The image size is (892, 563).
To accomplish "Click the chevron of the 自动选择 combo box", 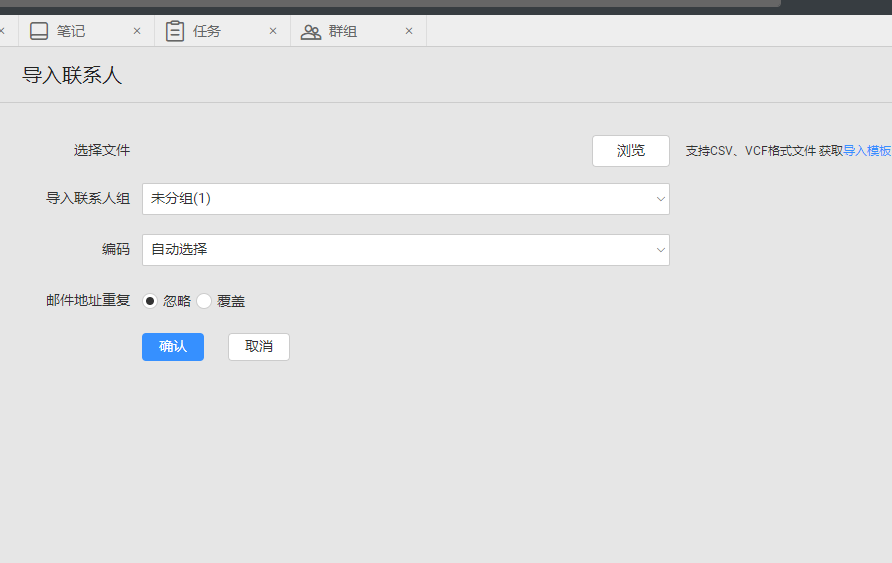I will [660, 250].
